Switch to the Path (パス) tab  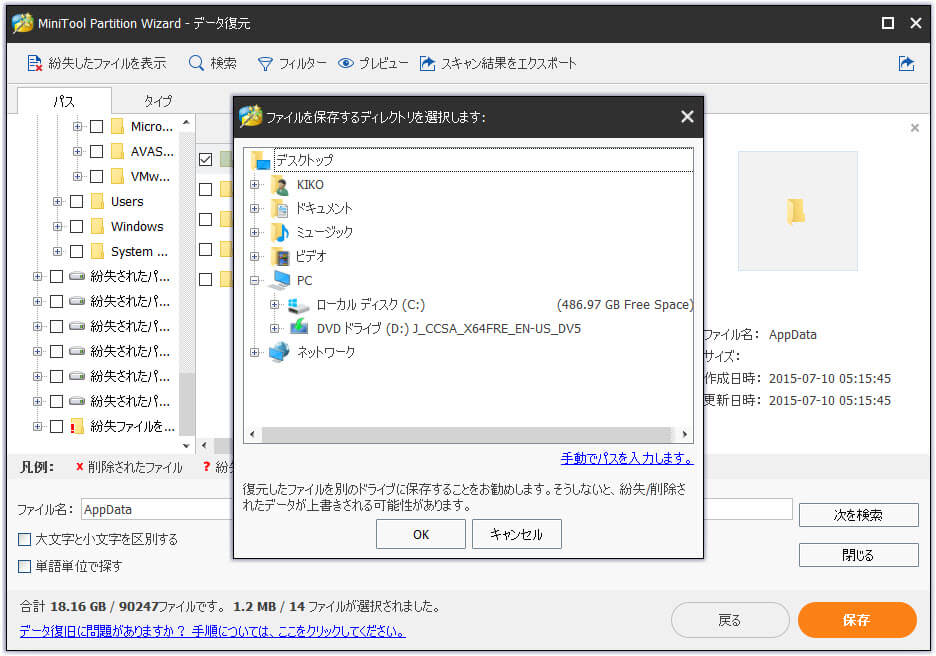(x=64, y=101)
